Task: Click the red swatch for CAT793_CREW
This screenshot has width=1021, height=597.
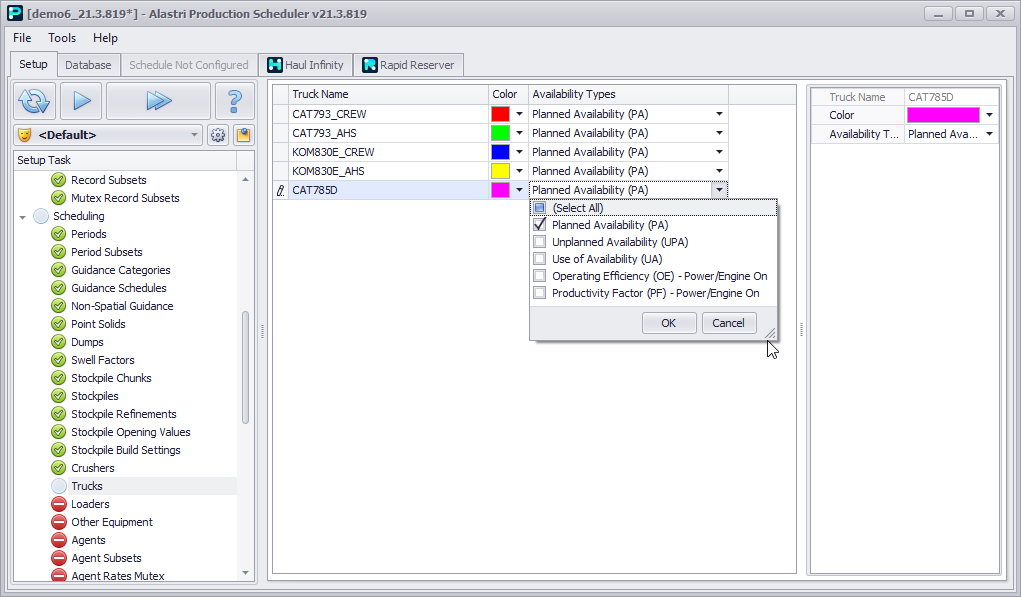Action: pyautogui.click(x=500, y=114)
